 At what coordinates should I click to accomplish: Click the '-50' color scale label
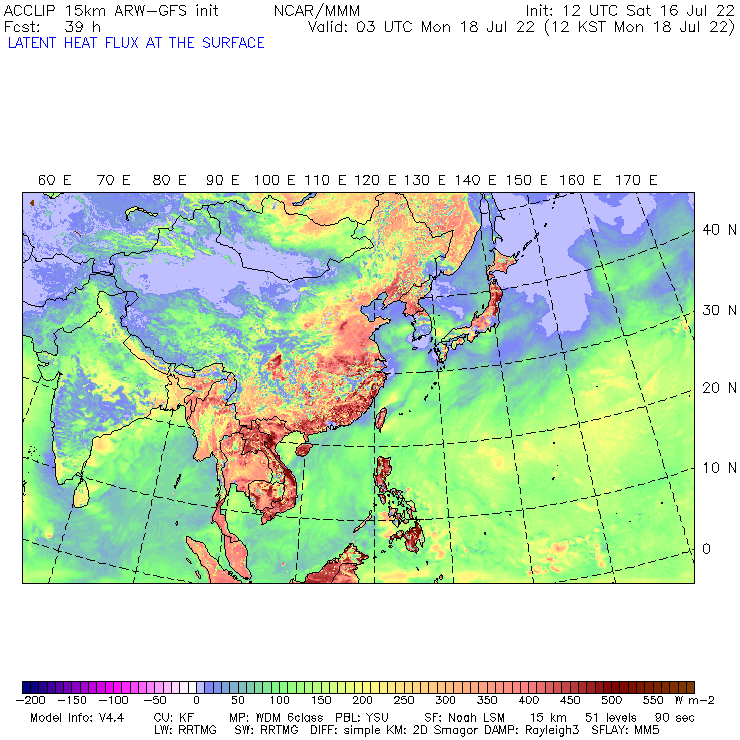[154, 700]
